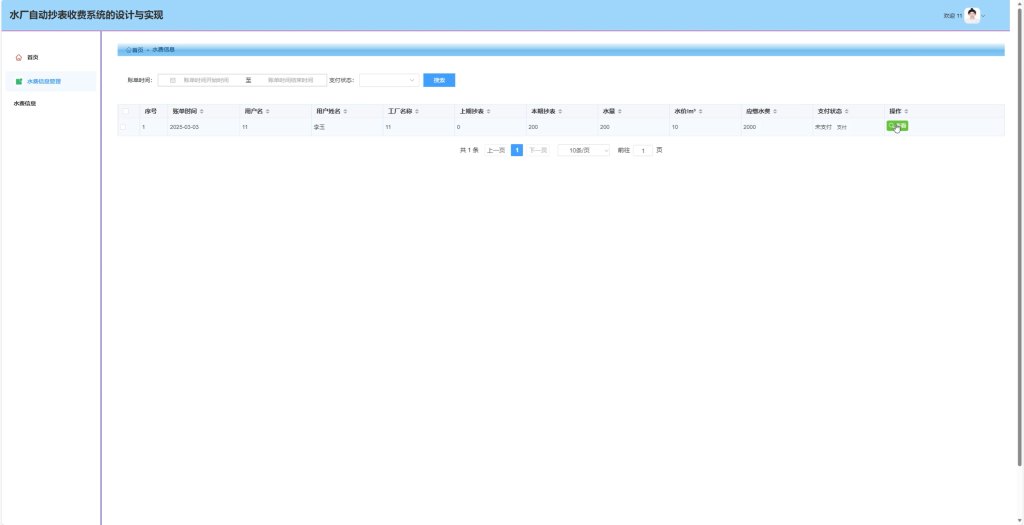
Task: Click the 未支付 status text
Action: pos(824,127)
